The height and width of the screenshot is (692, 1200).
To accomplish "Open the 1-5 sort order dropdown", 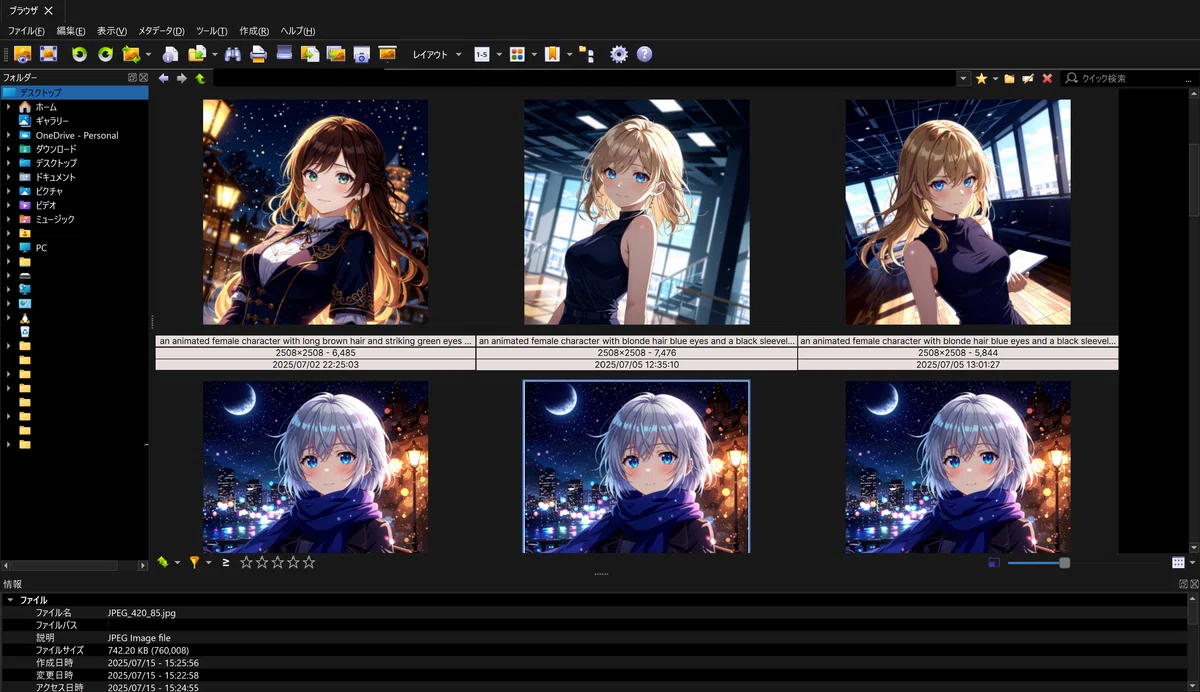I will (497, 54).
